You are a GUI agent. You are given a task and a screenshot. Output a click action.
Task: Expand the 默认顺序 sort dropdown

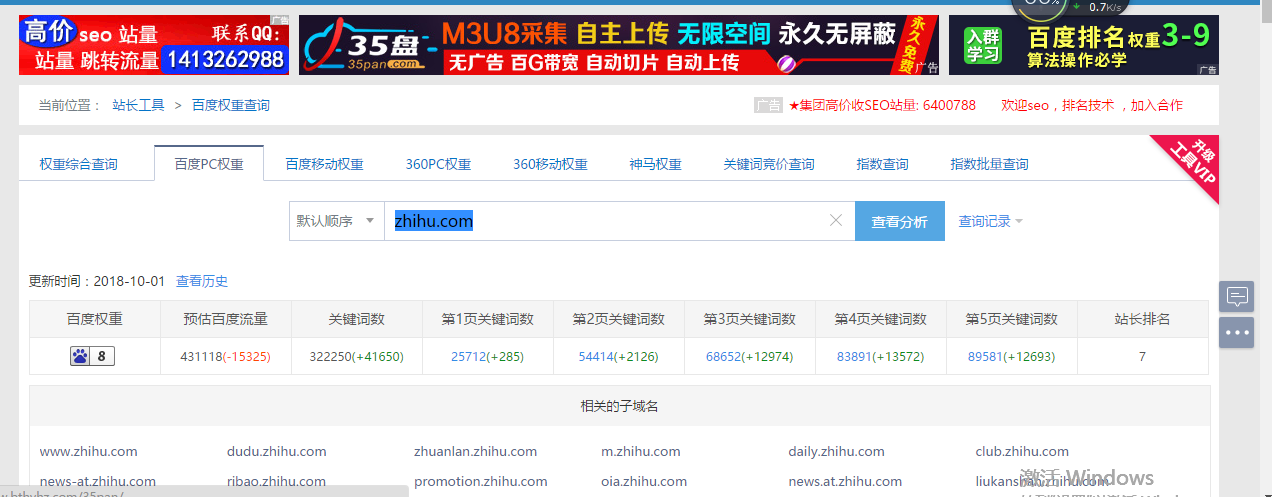336,221
